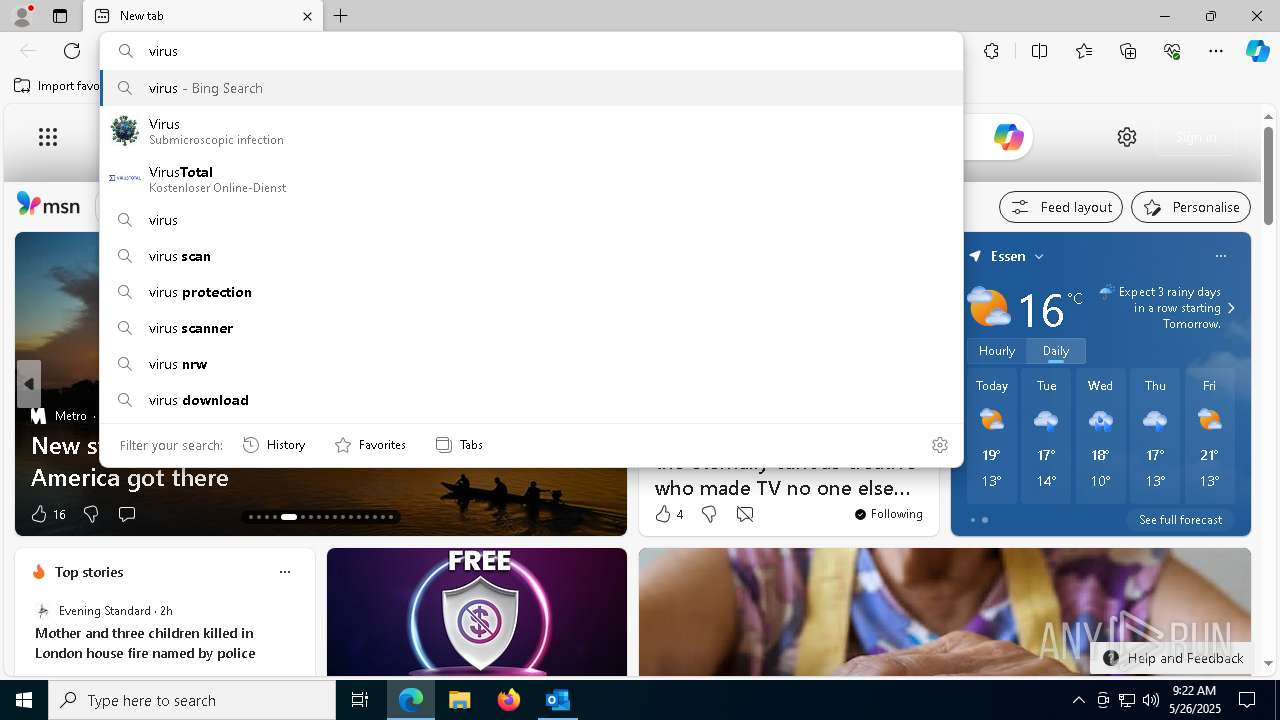Close the New tab tab

coord(307,16)
